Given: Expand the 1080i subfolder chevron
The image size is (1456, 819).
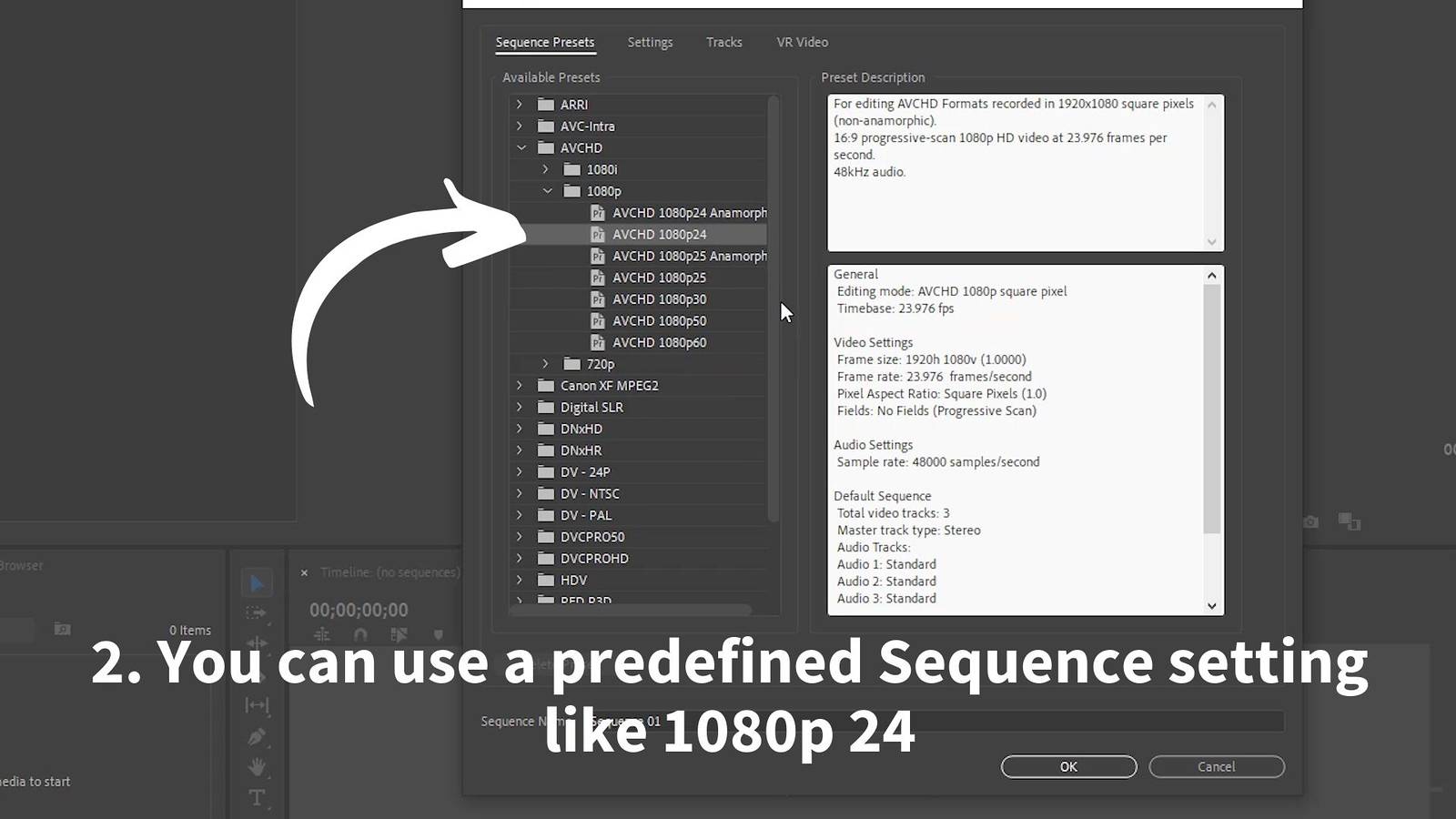Looking at the screenshot, I should point(546,169).
